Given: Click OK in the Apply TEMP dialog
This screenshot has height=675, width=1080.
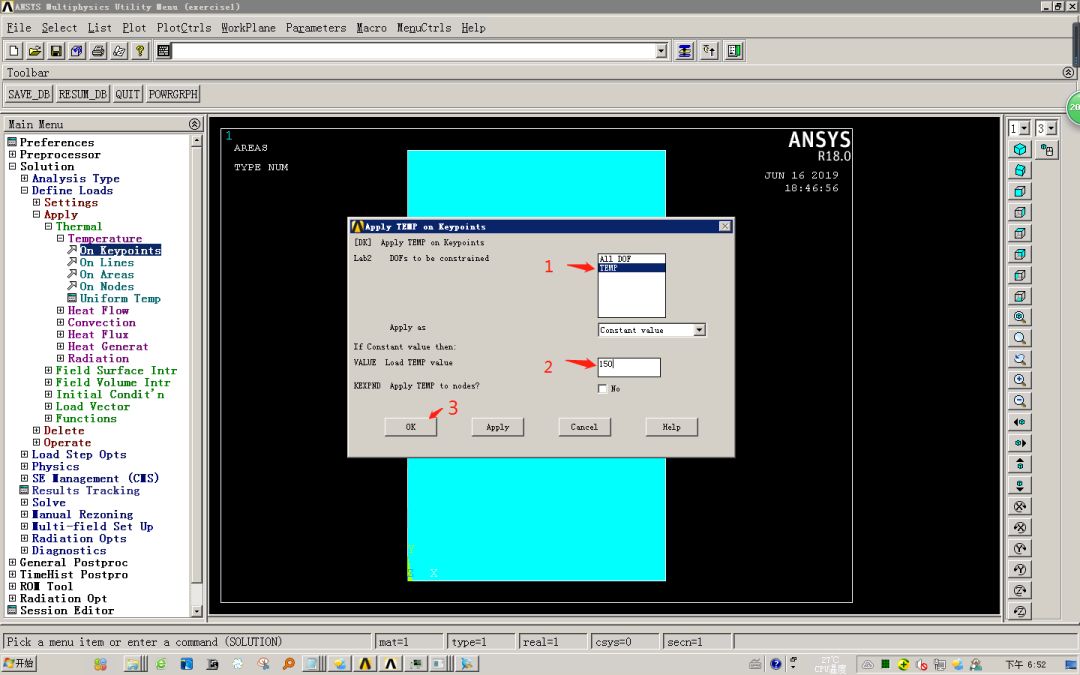Looking at the screenshot, I should click(410, 427).
